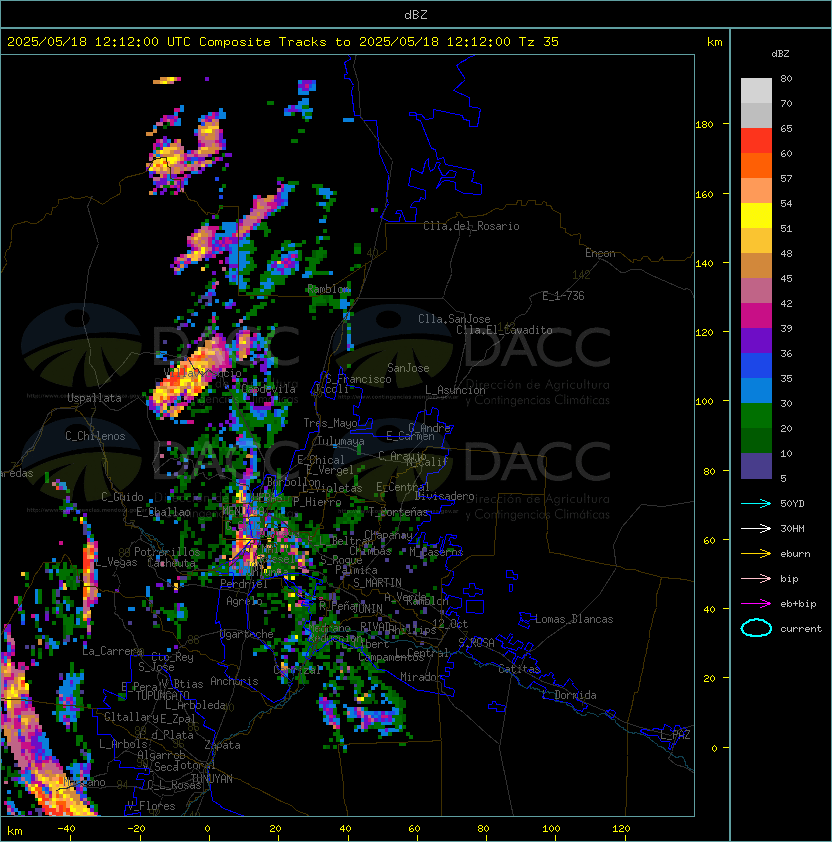832x842 pixels.
Task: Click the 'Zapata' place label
Action: [222, 745]
